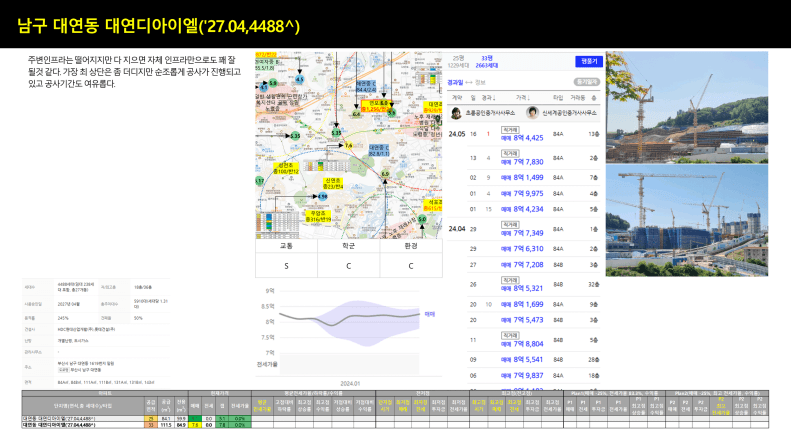Click 직거래 badge above 7억 7,830

(x=510, y=153)
